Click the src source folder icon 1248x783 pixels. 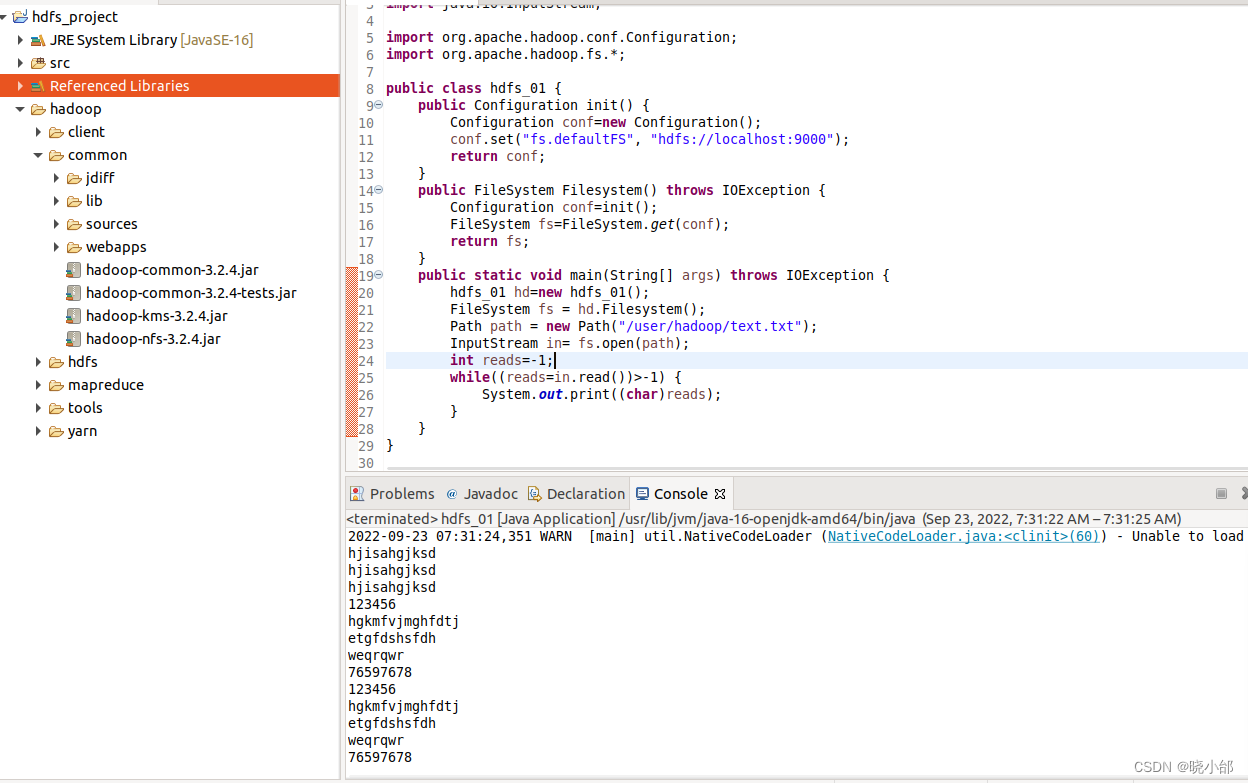(x=36, y=62)
